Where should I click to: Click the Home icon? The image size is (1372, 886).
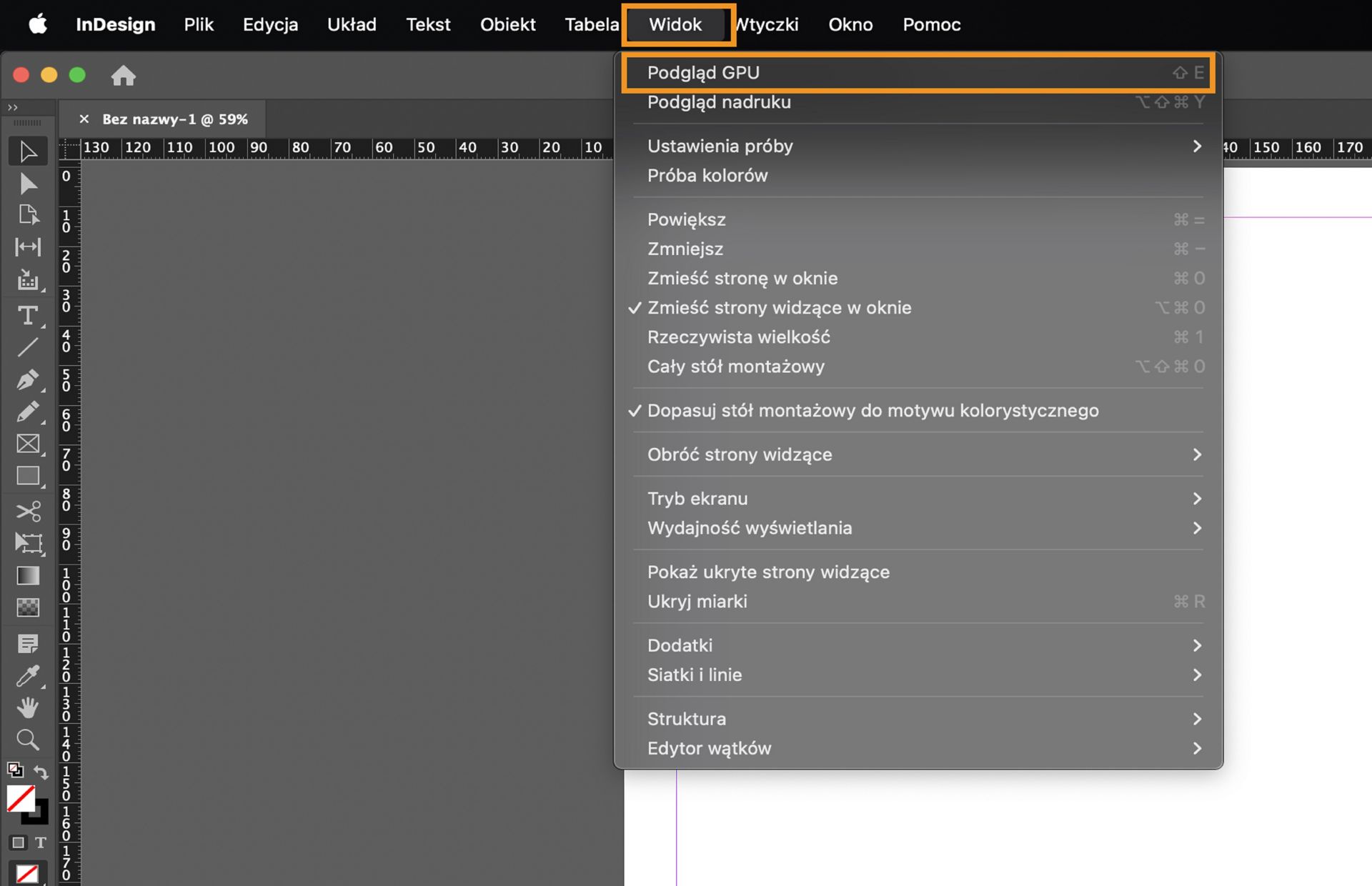(x=123, y=75)
